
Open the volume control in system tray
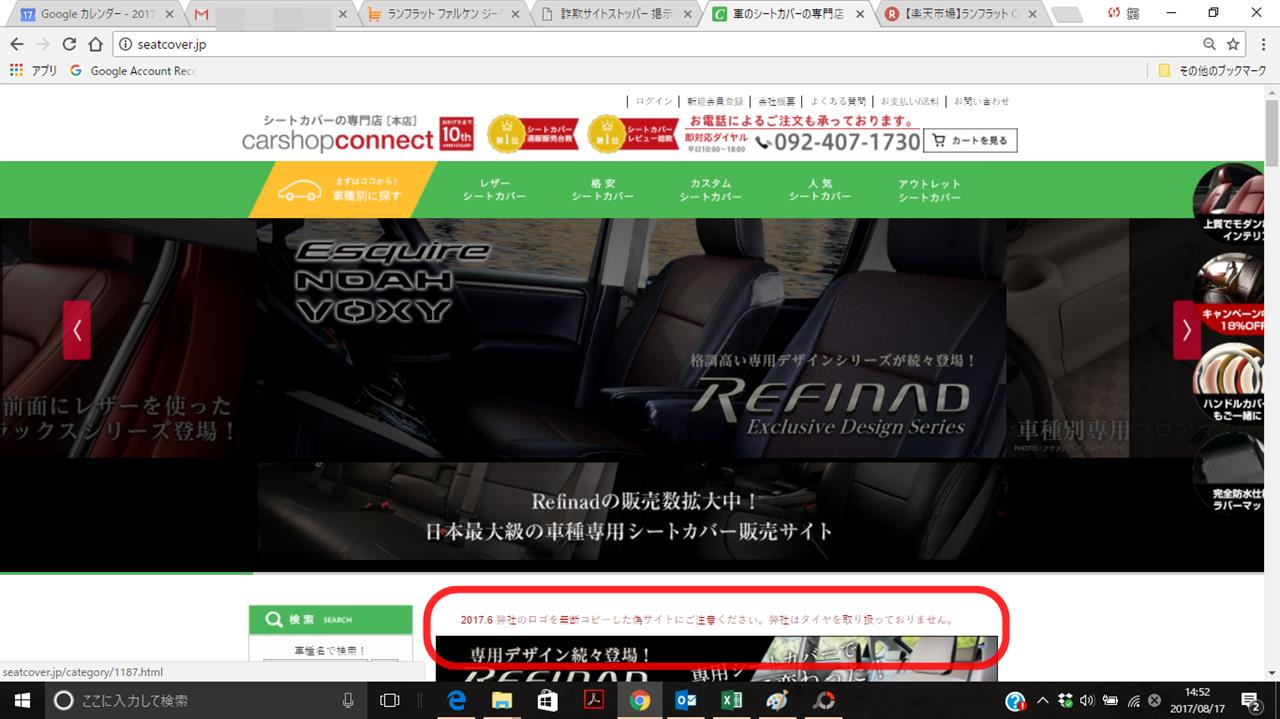[1087, 700]
